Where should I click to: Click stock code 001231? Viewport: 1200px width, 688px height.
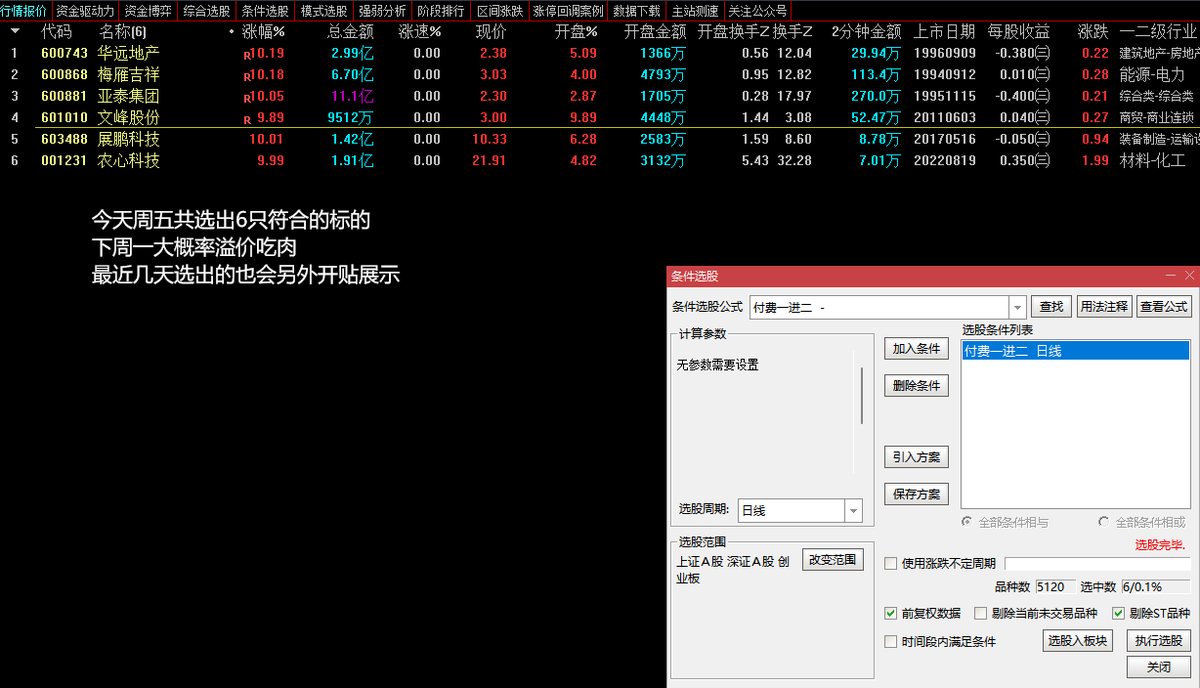tap(64, 160)
